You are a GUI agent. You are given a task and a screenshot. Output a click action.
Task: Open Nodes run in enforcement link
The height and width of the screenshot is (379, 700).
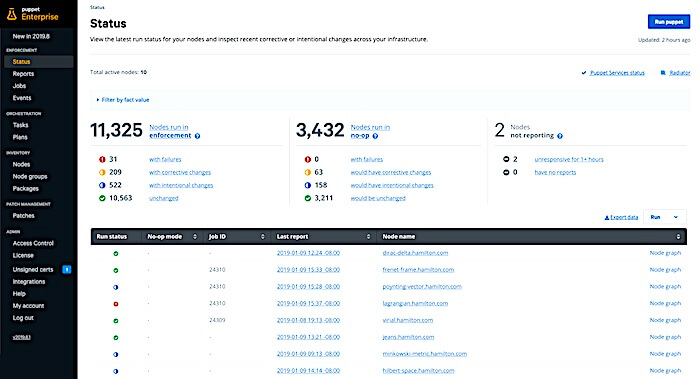pos(170,131)
